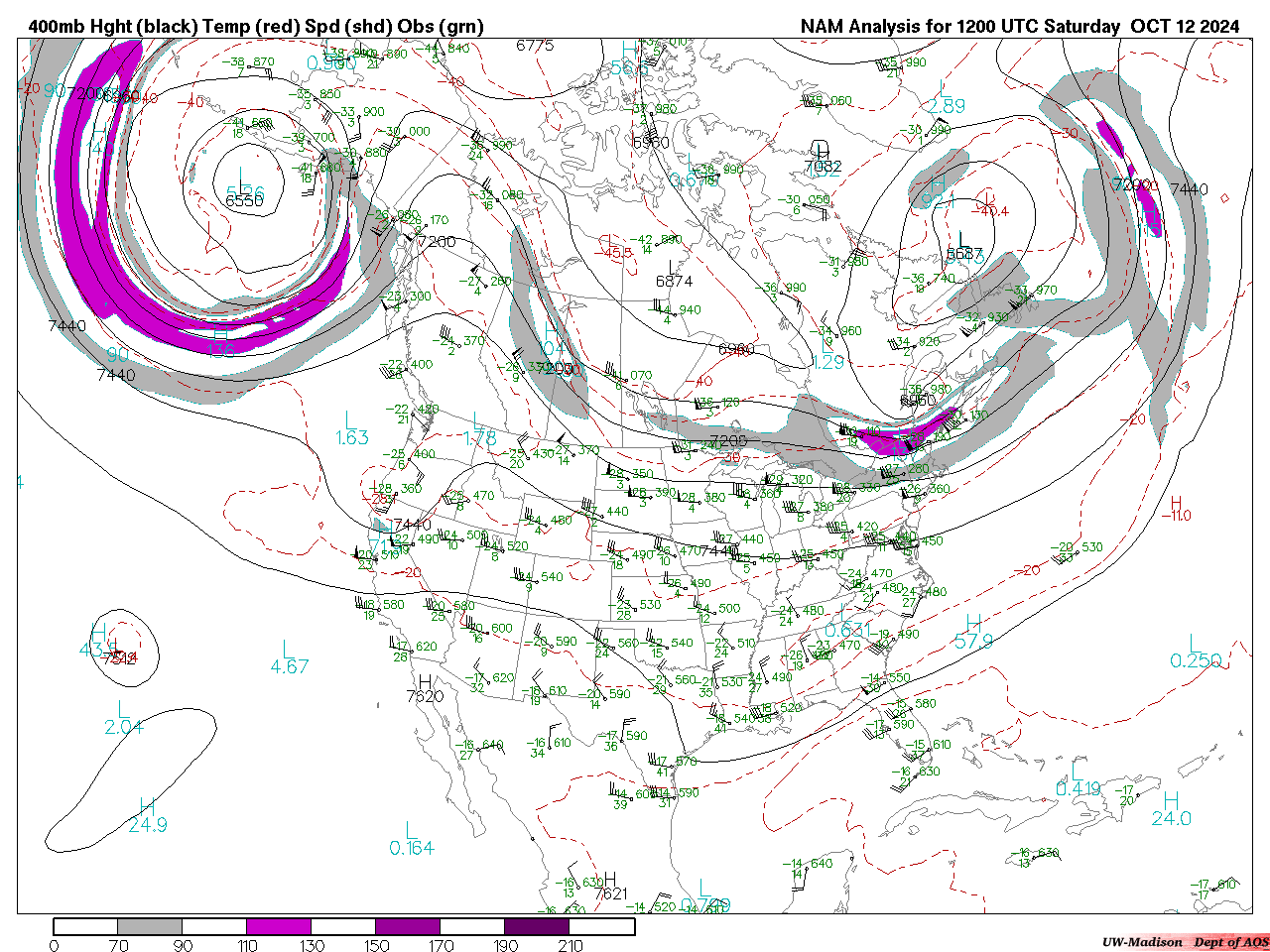Click the 400mb Hght map title text
Screen dimensions: 1270x952
point(256,27)
